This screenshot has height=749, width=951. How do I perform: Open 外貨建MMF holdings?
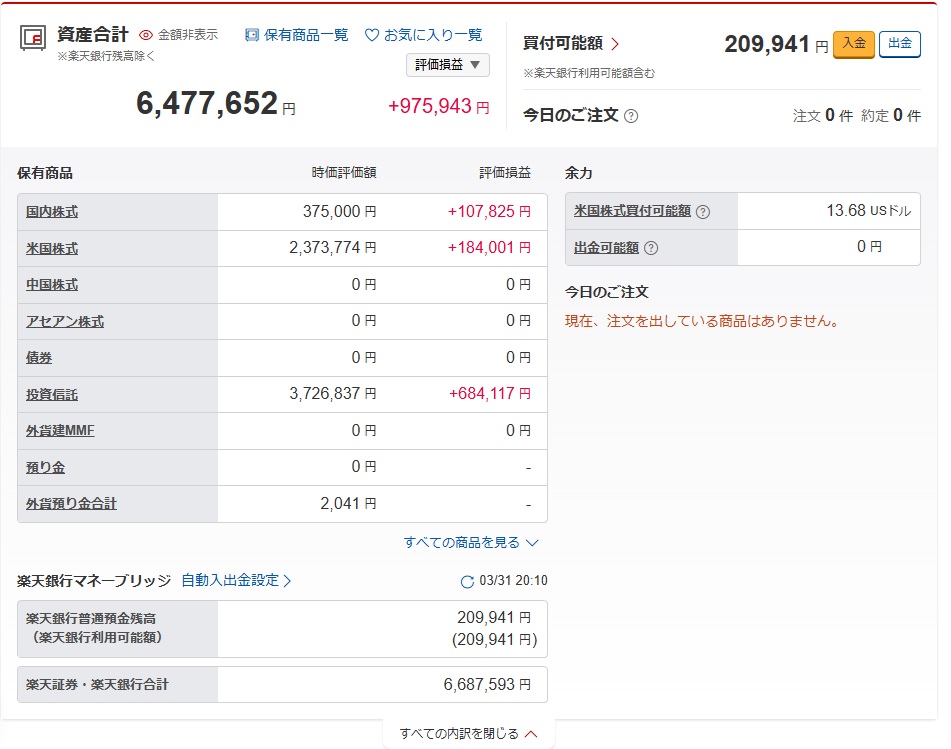click(x=60, y=431)
